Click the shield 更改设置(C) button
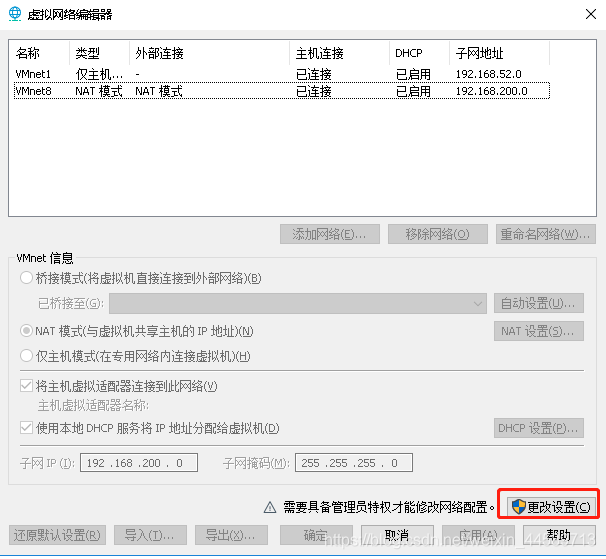The image size is (606, 559). (552, 506)
